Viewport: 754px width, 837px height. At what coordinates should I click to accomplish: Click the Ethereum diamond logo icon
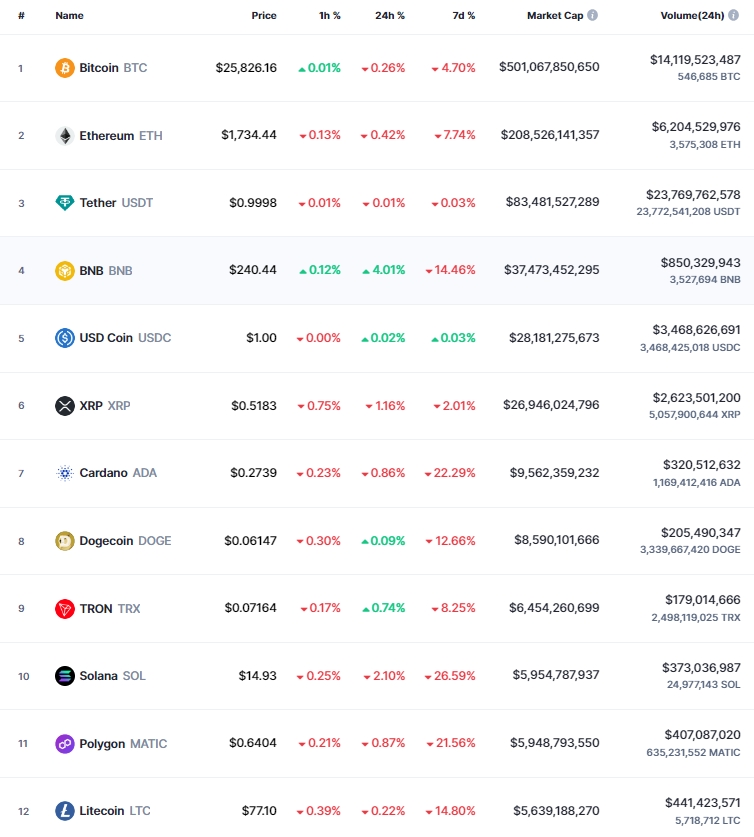click(x=65, y=136)
